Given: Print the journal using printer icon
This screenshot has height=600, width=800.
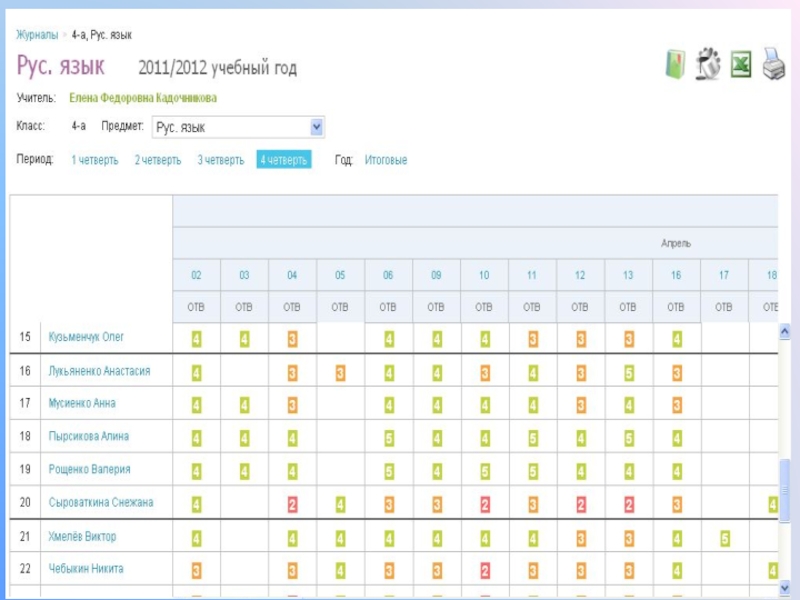Looking at the screenshot, I should click(x=774, y=65).
